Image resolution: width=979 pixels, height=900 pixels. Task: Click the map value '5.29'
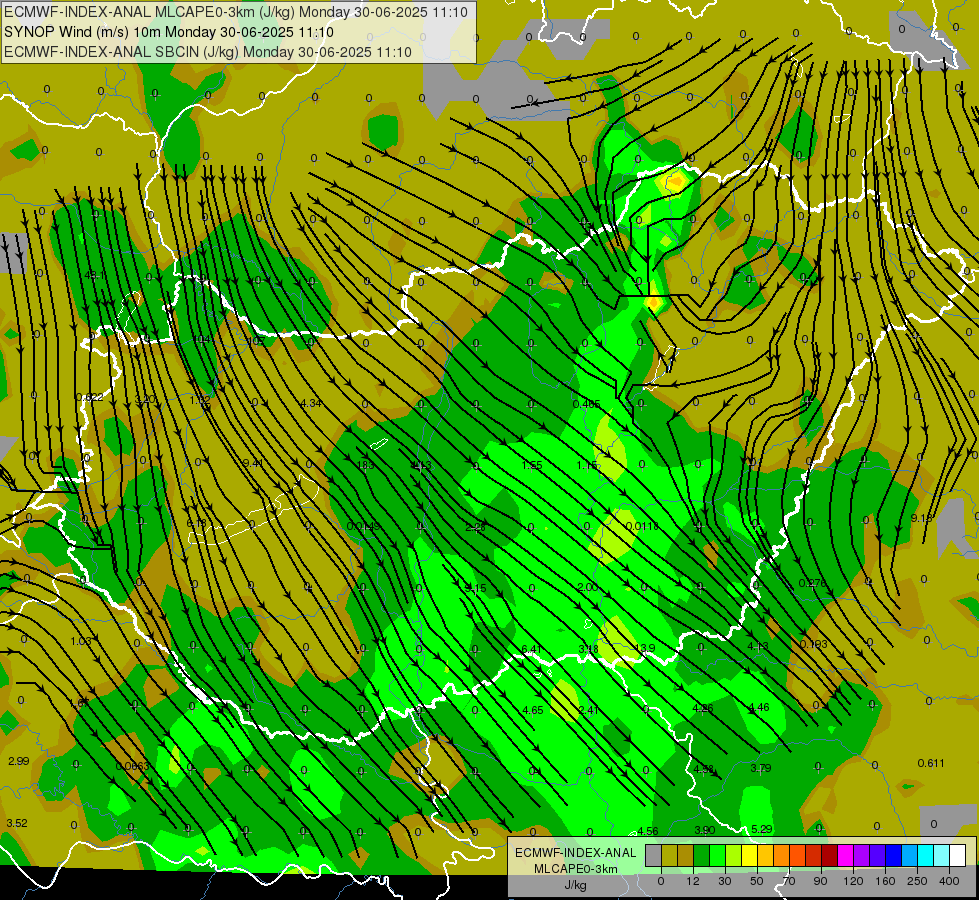point(762,829)
